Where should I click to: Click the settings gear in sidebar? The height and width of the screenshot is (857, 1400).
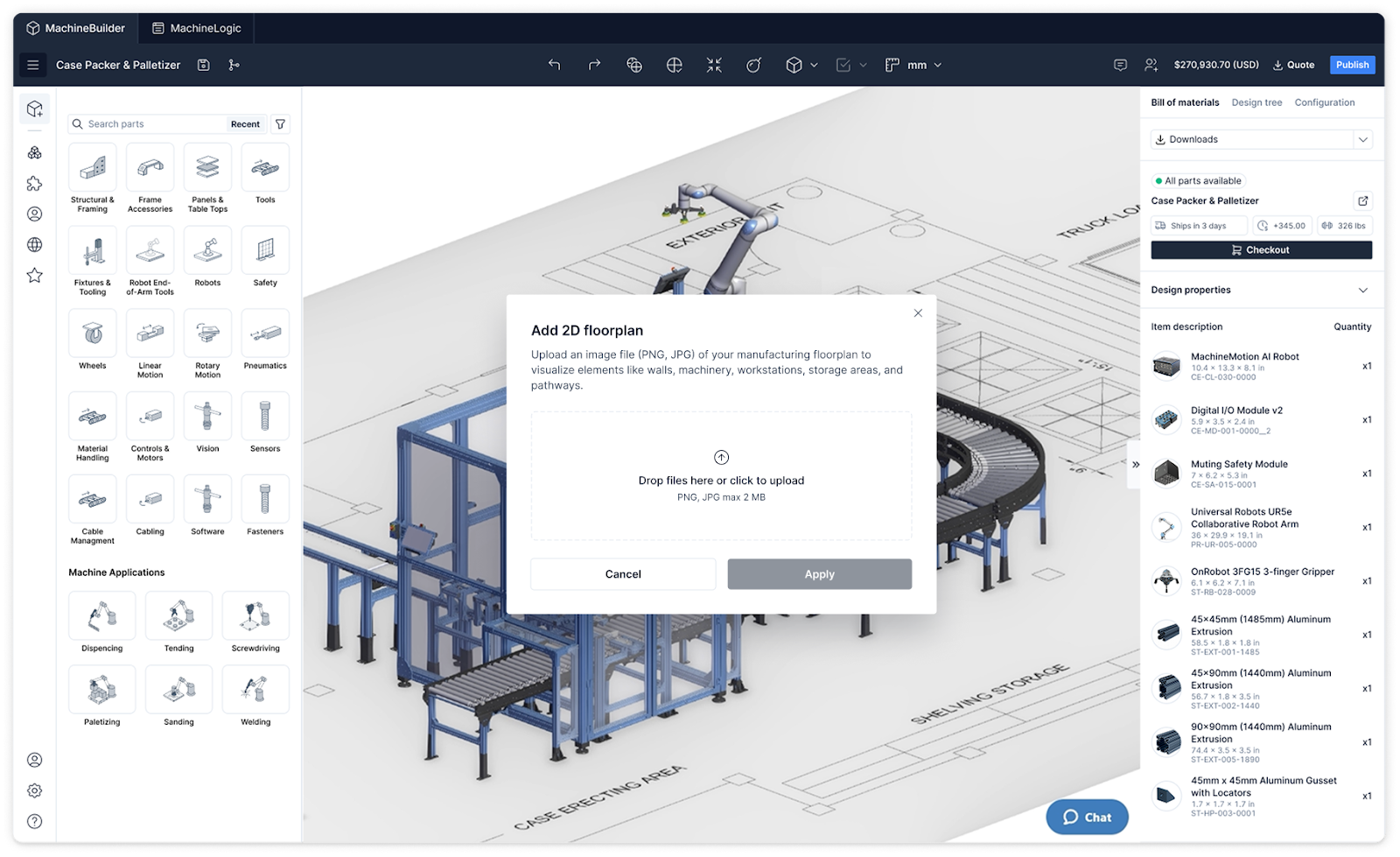coord(34,790)
